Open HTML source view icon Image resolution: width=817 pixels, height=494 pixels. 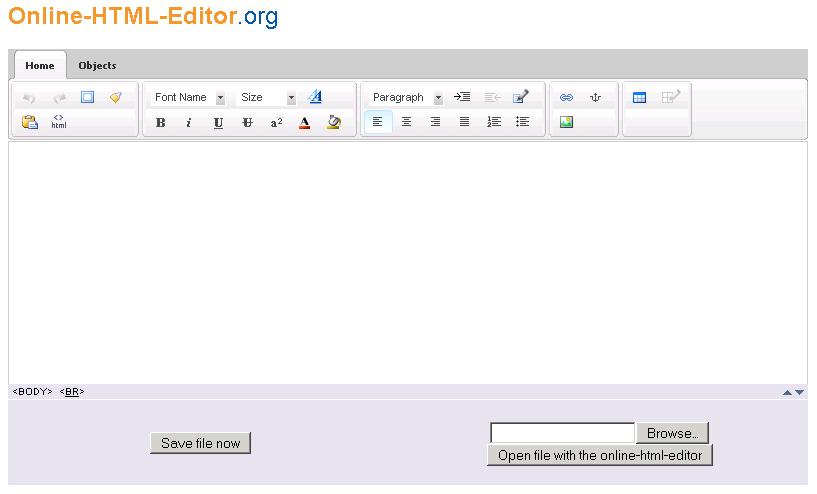pos(59,122)
